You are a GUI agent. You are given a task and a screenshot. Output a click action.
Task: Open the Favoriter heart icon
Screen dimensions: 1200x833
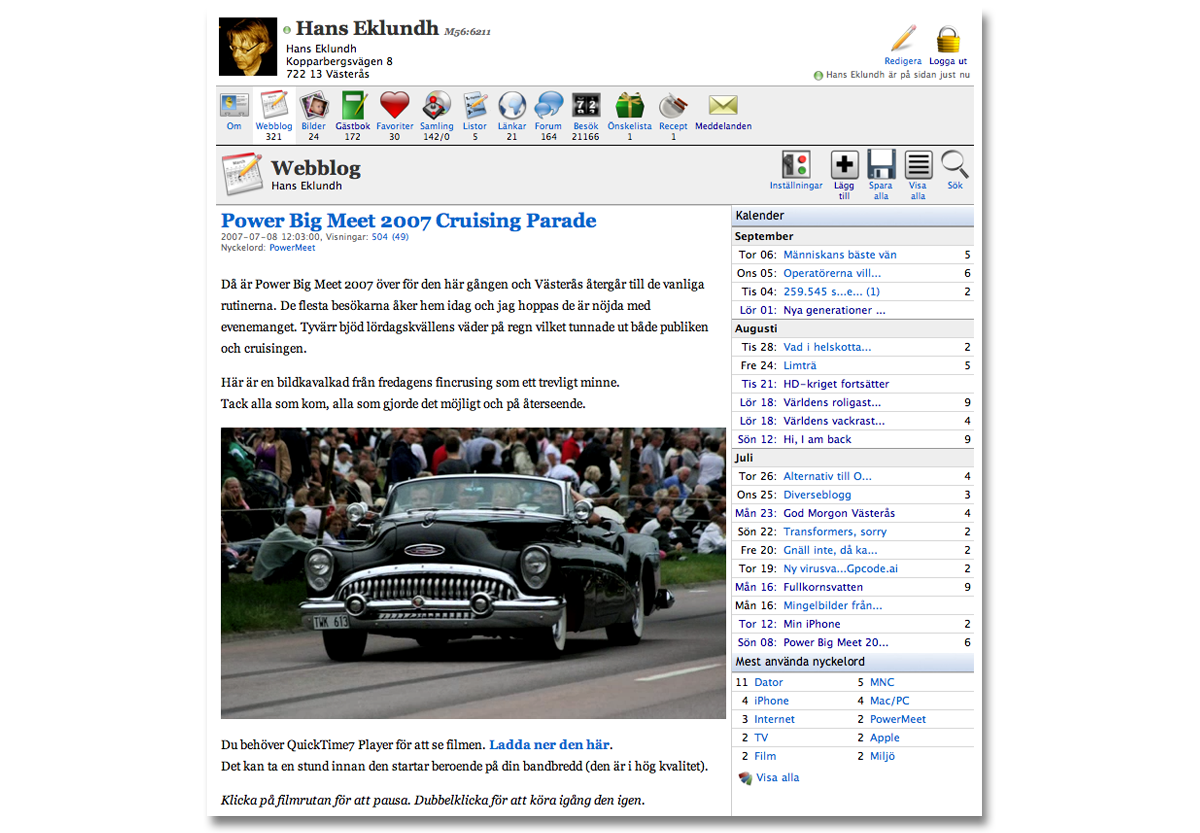(x=395, y=105)
